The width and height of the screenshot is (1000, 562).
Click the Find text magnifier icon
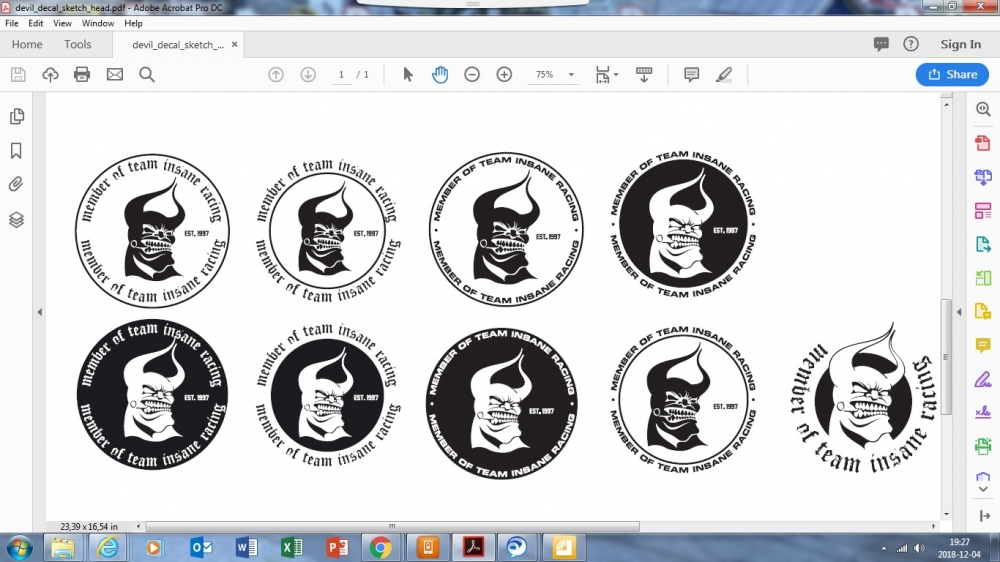(147, 75)
